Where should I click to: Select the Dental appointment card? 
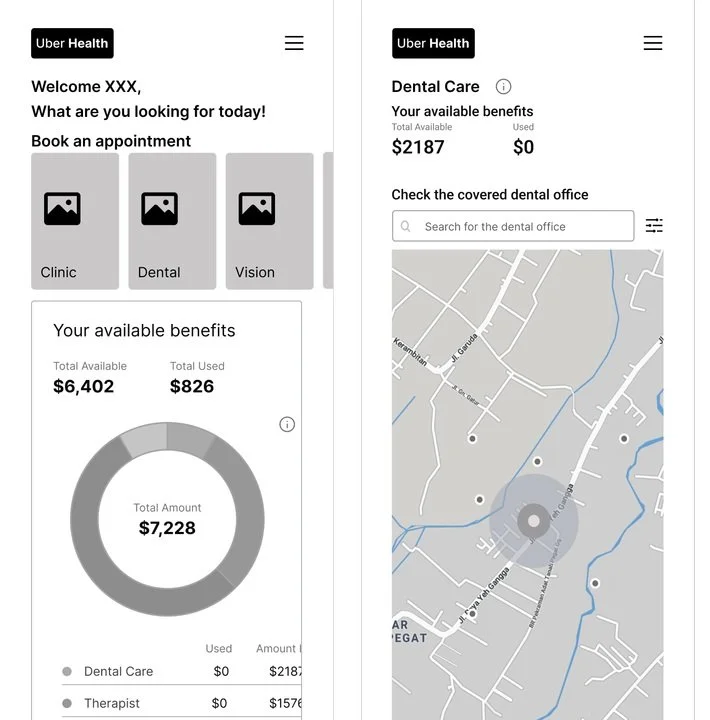(172, 221)
